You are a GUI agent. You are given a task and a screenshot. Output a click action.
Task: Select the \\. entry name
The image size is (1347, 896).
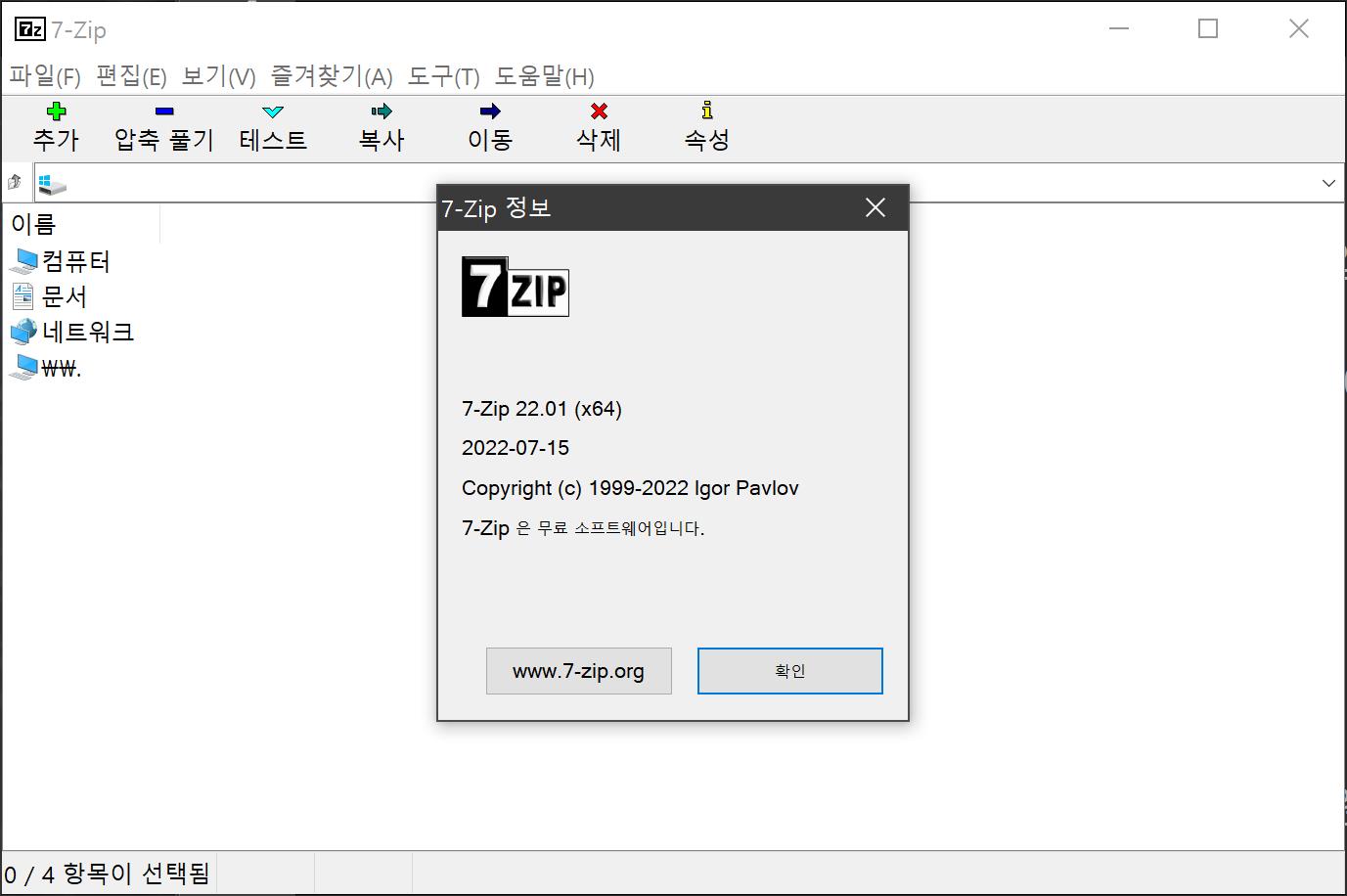coord(62,368)
